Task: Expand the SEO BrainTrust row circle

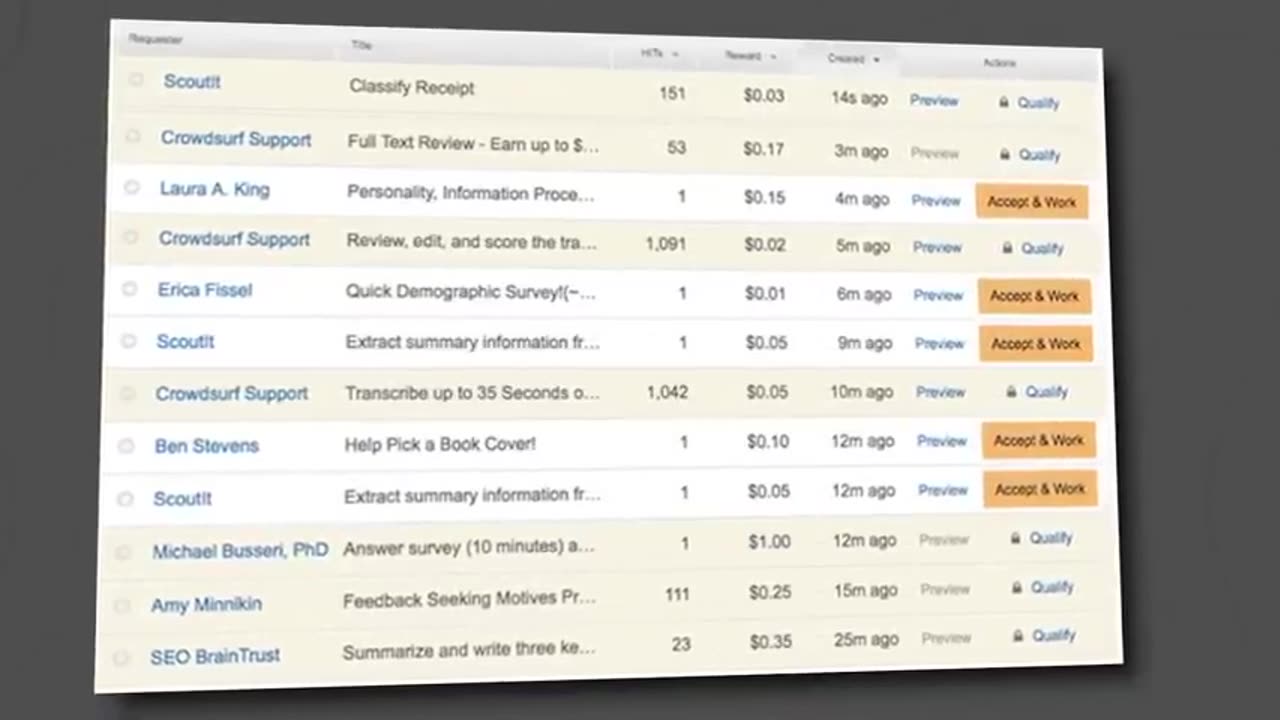Action: click(x=121, y=657)
